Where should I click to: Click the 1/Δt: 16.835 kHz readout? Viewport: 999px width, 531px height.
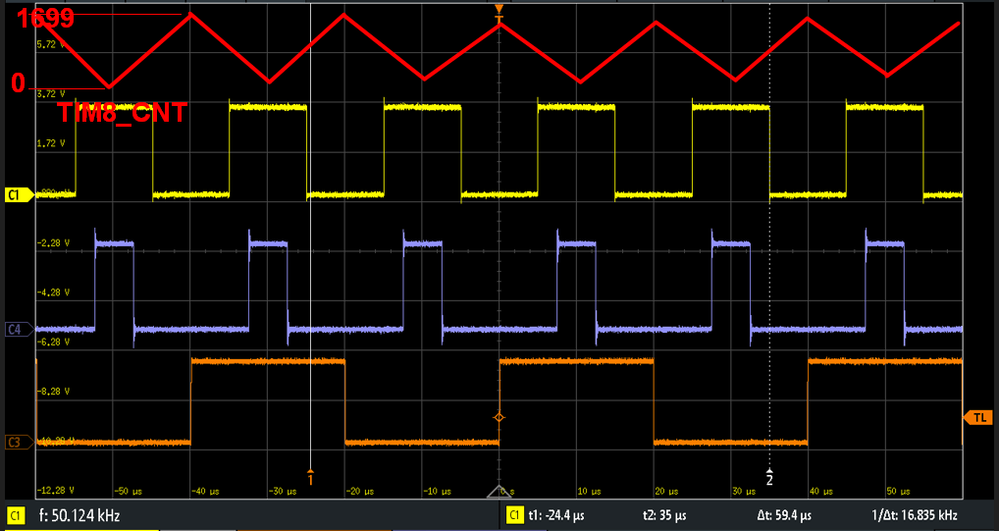click(x=914, y=515)
